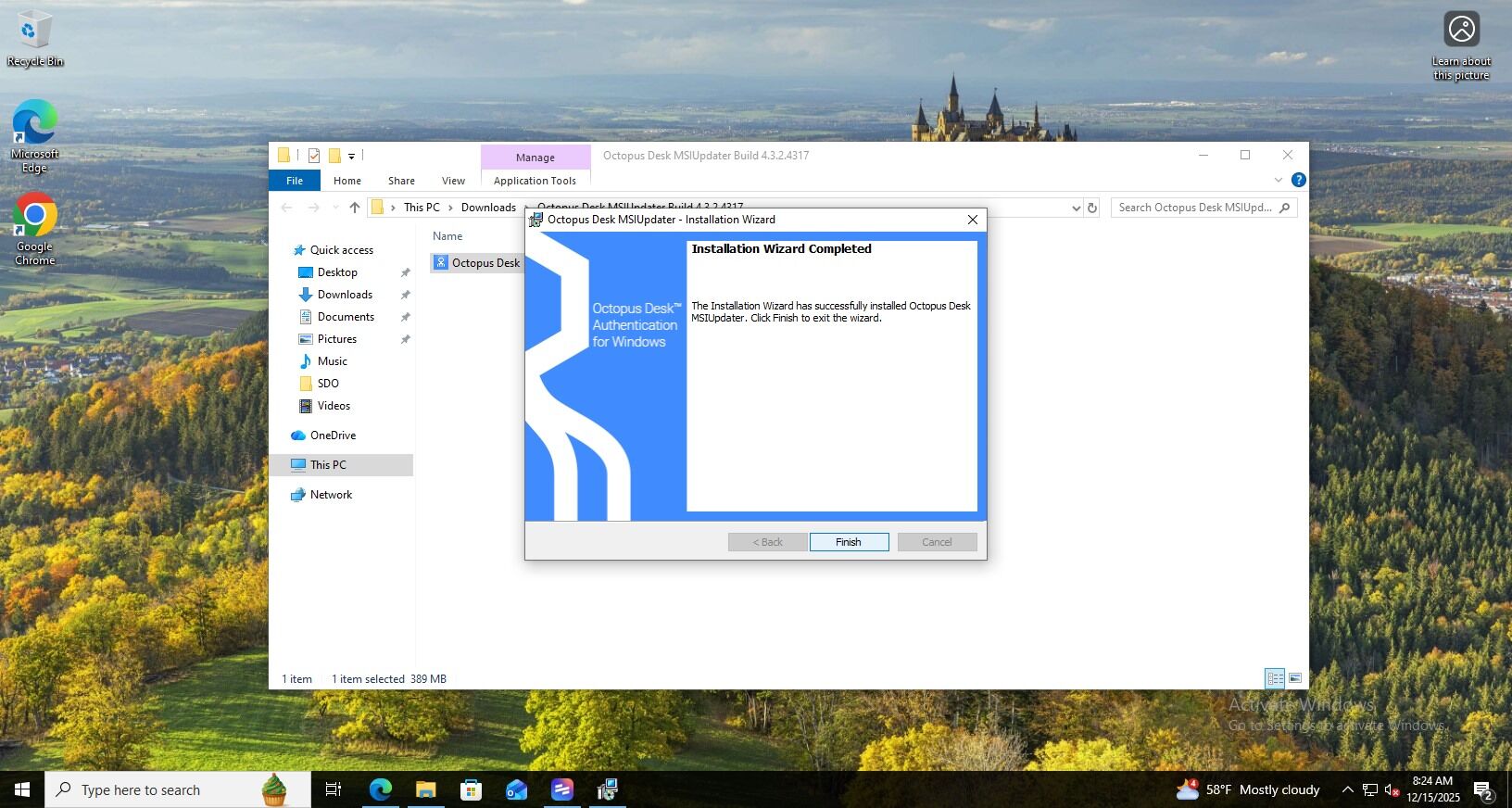Click the search magnifier icon in Explorer
The height and width of the screenshot is (808, 1512).
coord(1284,208)
